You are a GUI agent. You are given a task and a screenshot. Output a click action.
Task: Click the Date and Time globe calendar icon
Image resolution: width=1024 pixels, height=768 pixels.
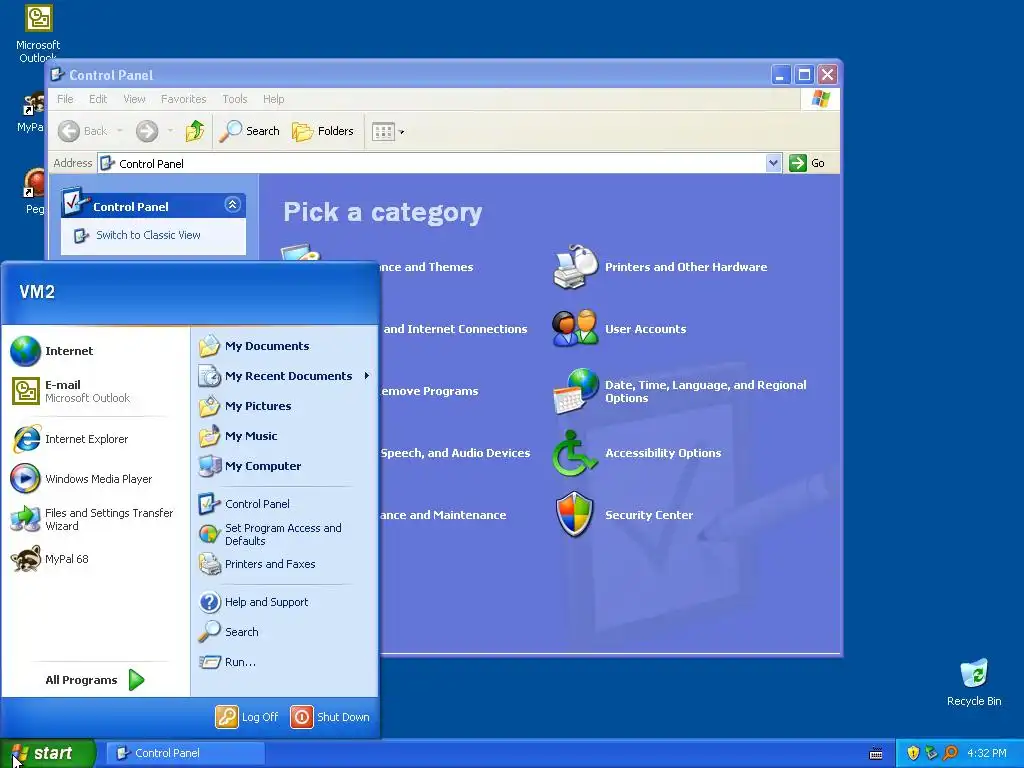point(575,391)
